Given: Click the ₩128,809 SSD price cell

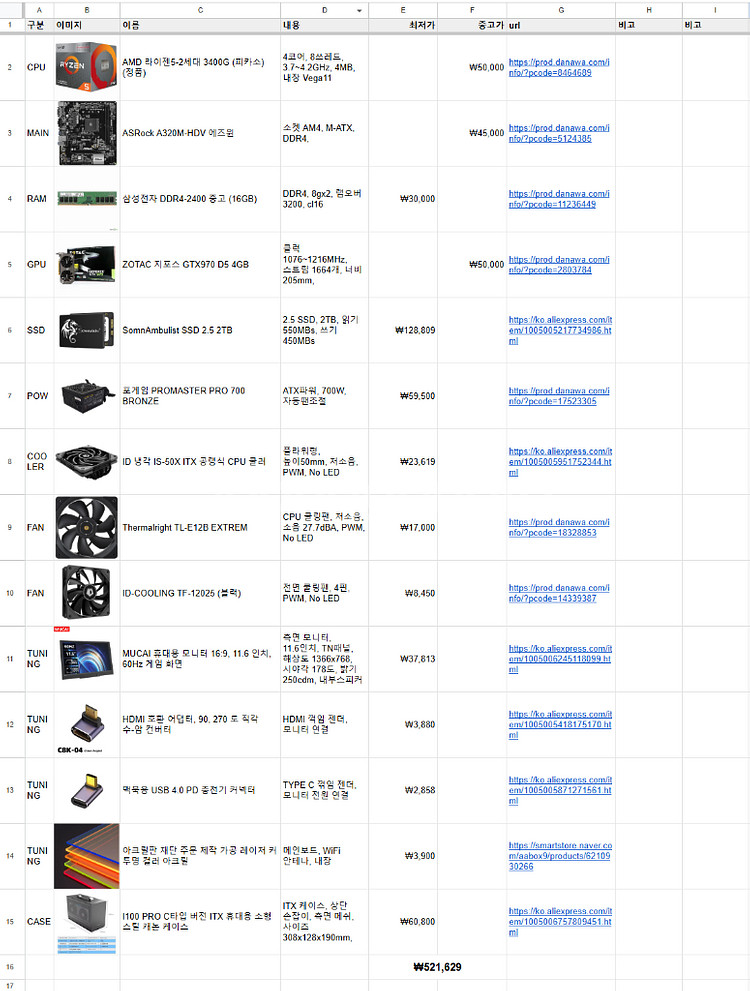Looking at the screenshot, I should (403, 330).
